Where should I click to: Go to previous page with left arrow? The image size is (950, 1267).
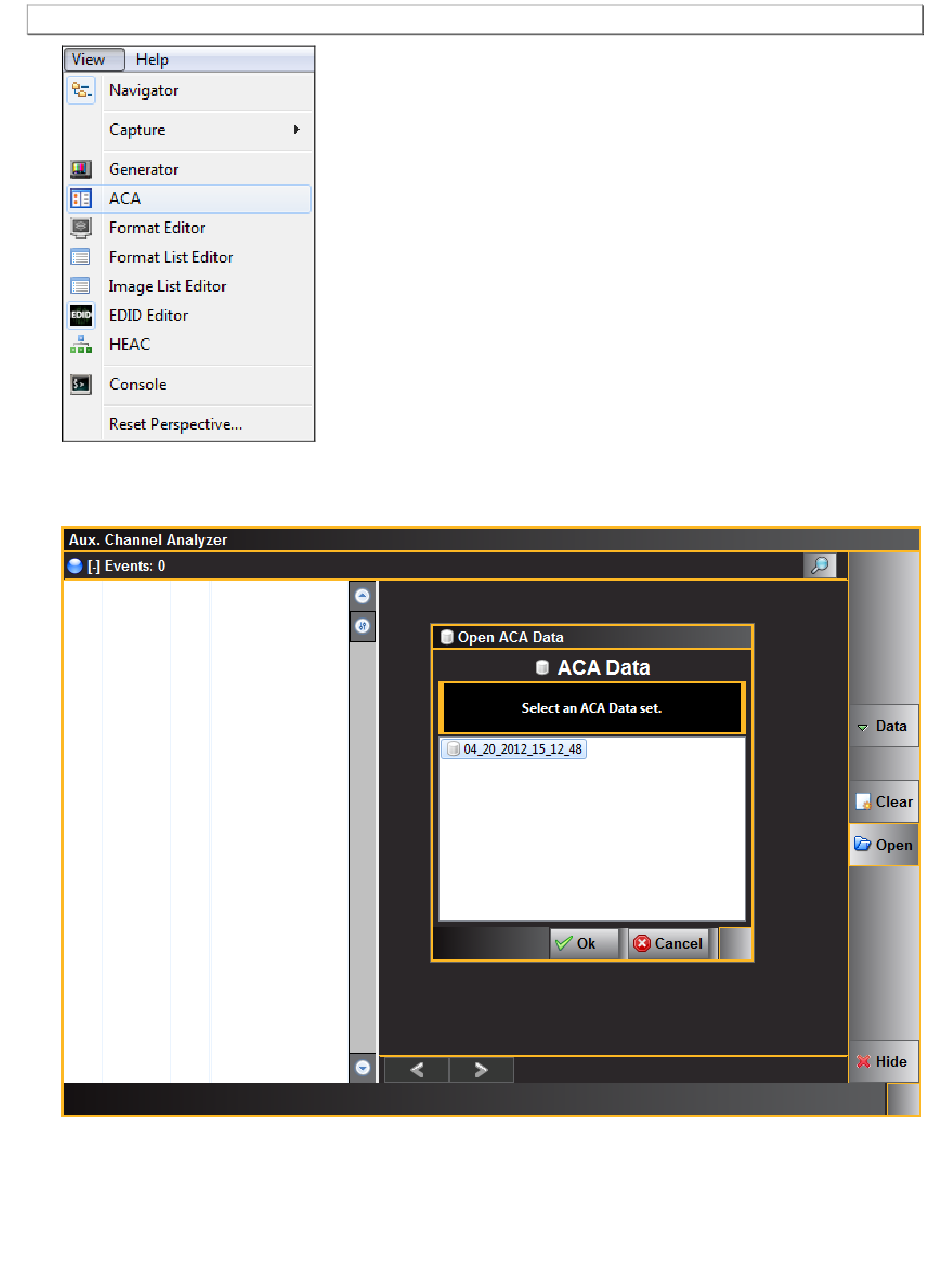click(417, 1070)
